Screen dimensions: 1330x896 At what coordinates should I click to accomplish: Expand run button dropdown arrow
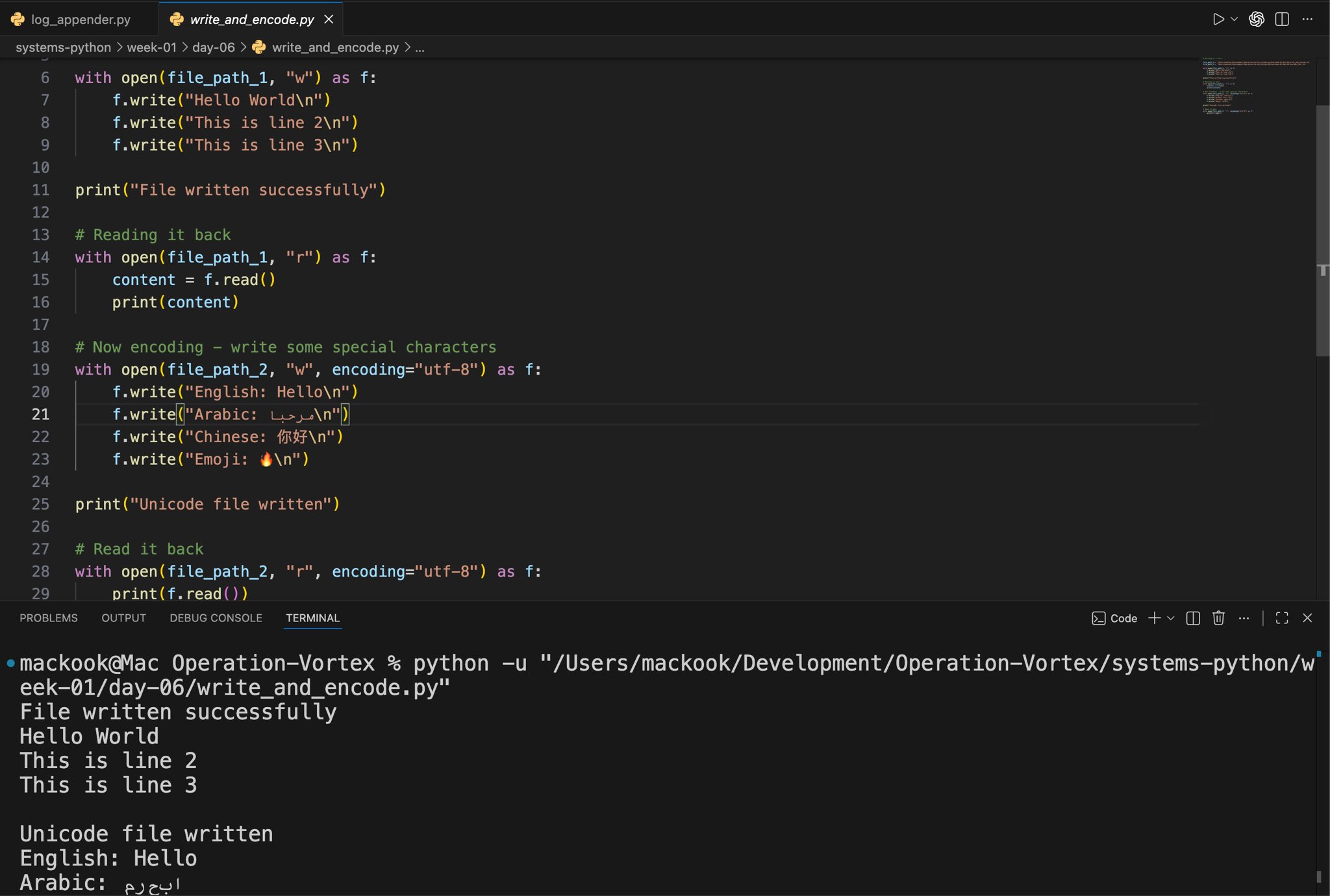click(1235, 19)
